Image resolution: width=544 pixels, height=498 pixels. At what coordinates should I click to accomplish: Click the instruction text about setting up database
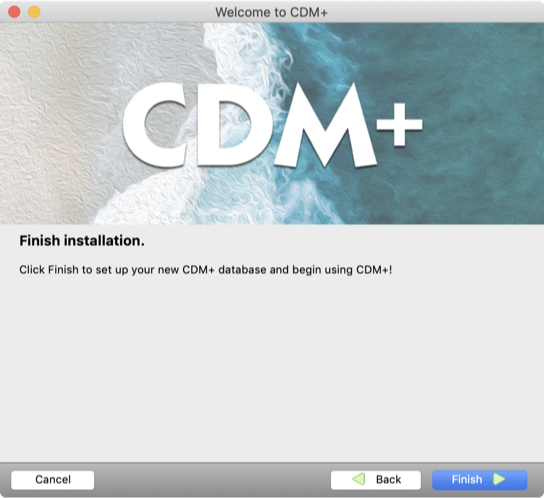205,270
